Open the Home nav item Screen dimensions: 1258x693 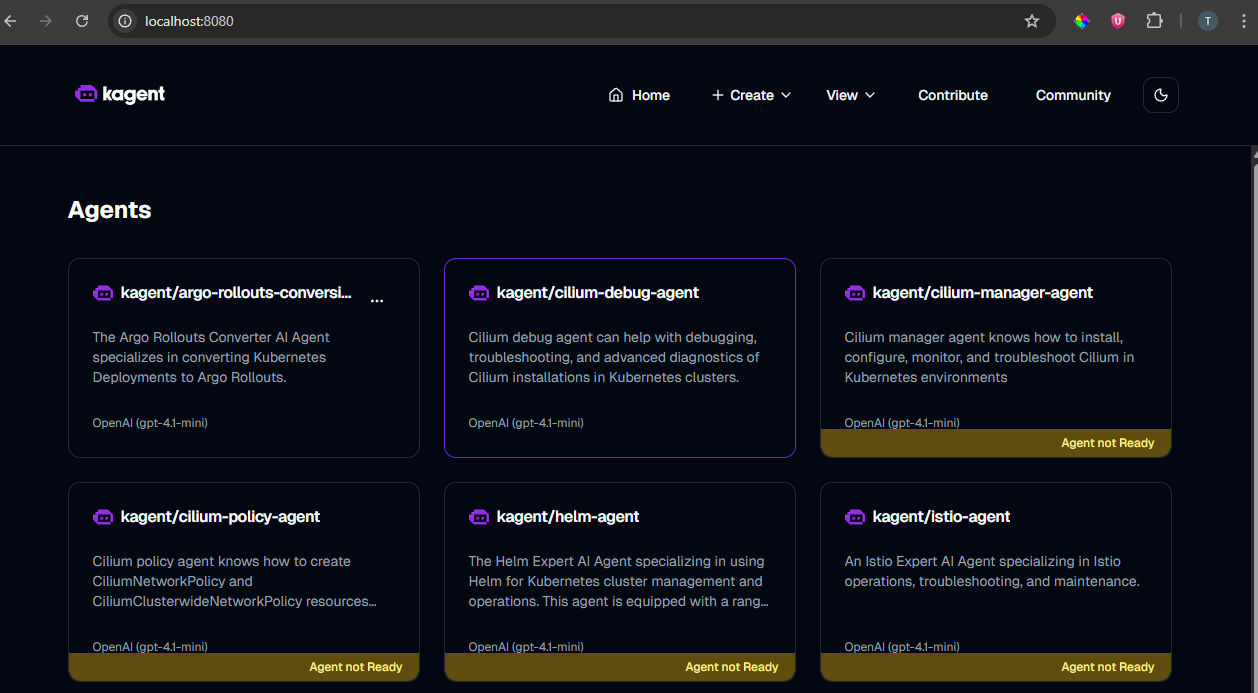pos(639,95)
